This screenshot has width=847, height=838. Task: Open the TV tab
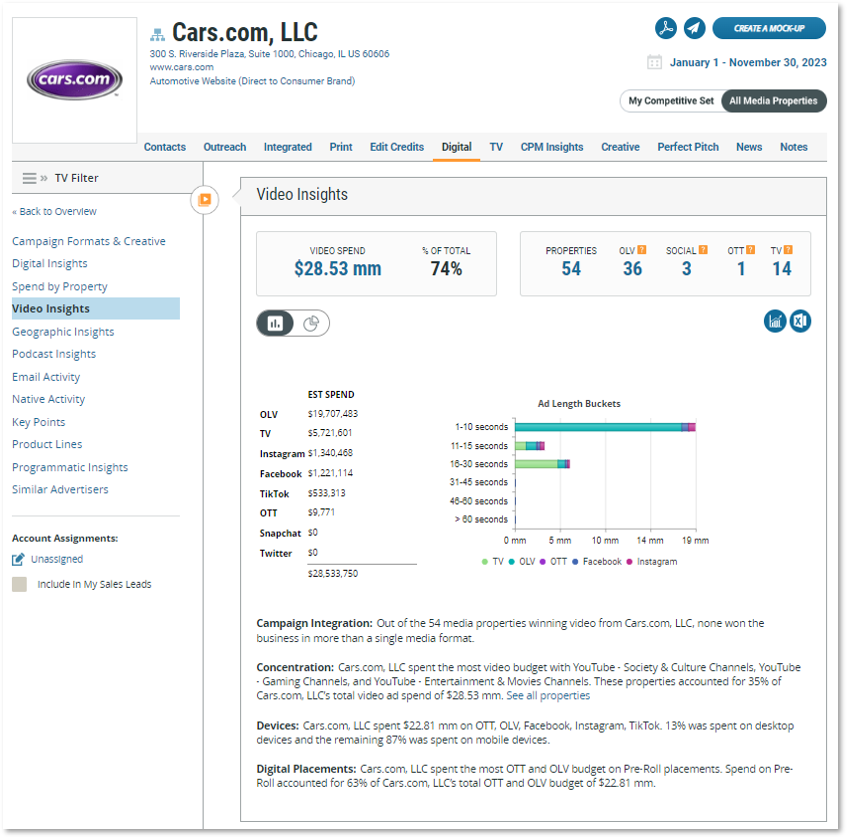pyautogui.click(x=496, y=147)
